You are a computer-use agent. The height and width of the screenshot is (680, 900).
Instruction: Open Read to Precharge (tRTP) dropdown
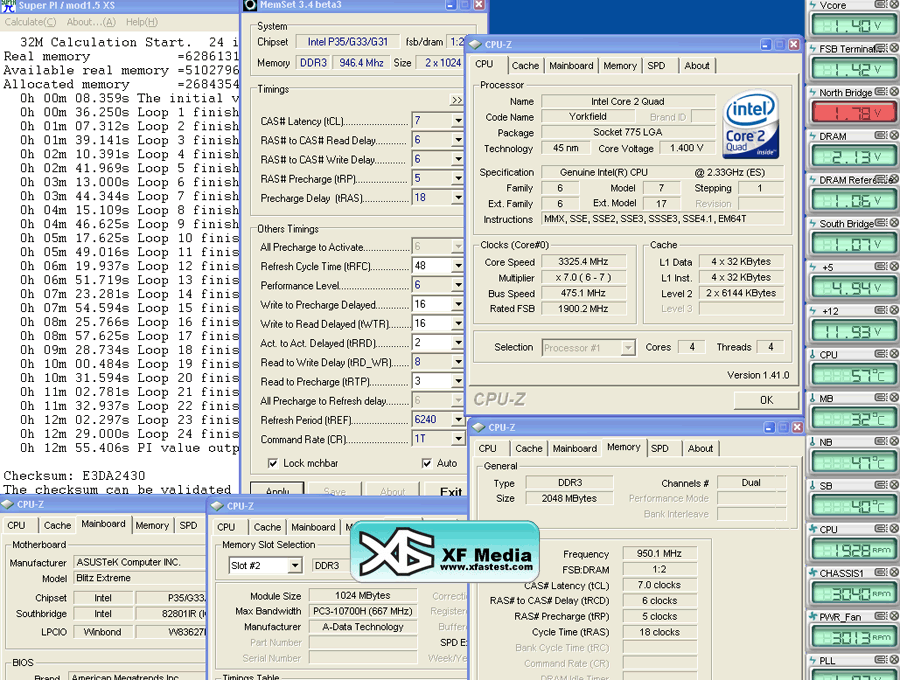click(x=457, y=381)
